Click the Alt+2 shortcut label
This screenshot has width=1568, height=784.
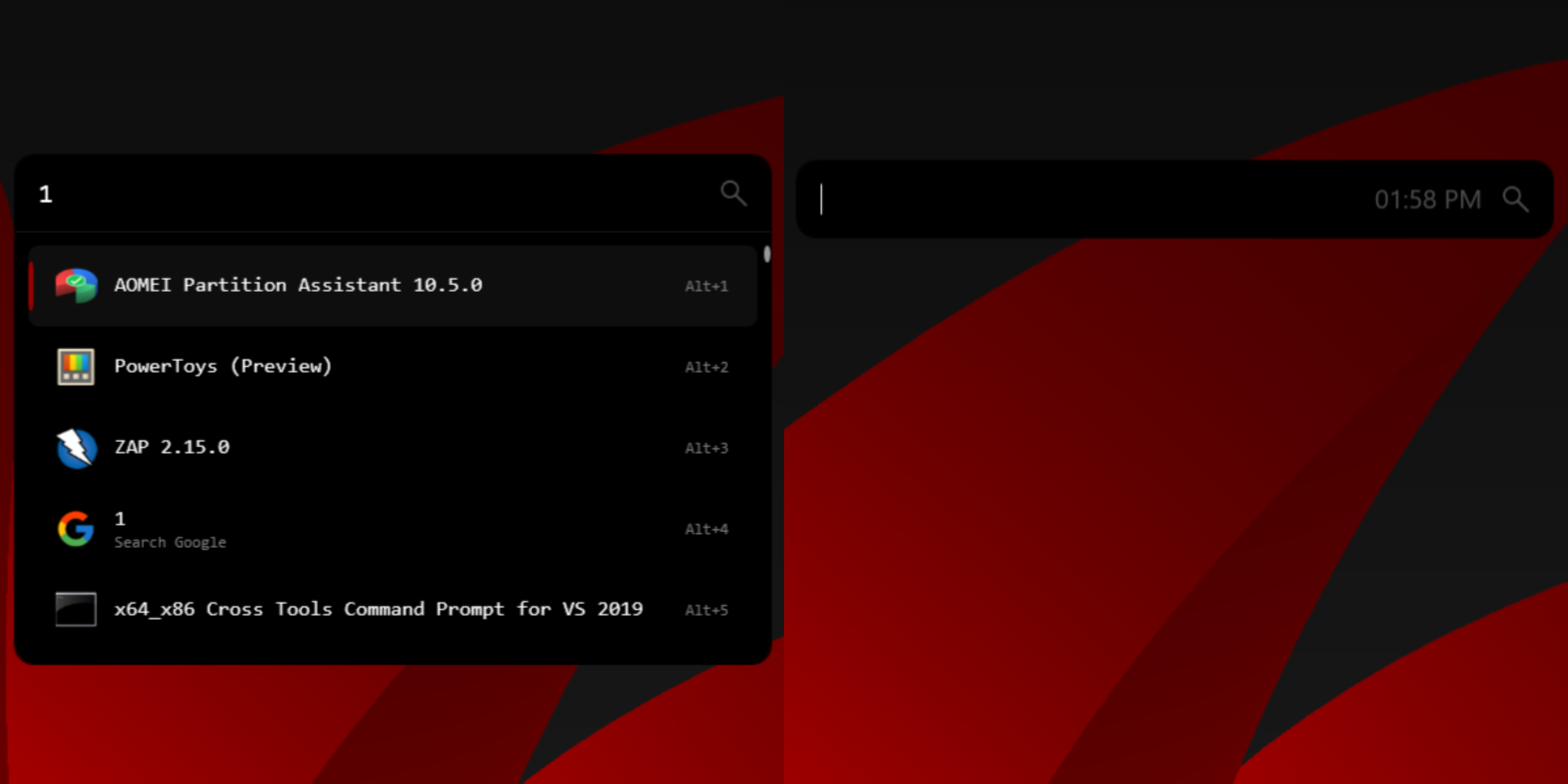click(706, 367)
